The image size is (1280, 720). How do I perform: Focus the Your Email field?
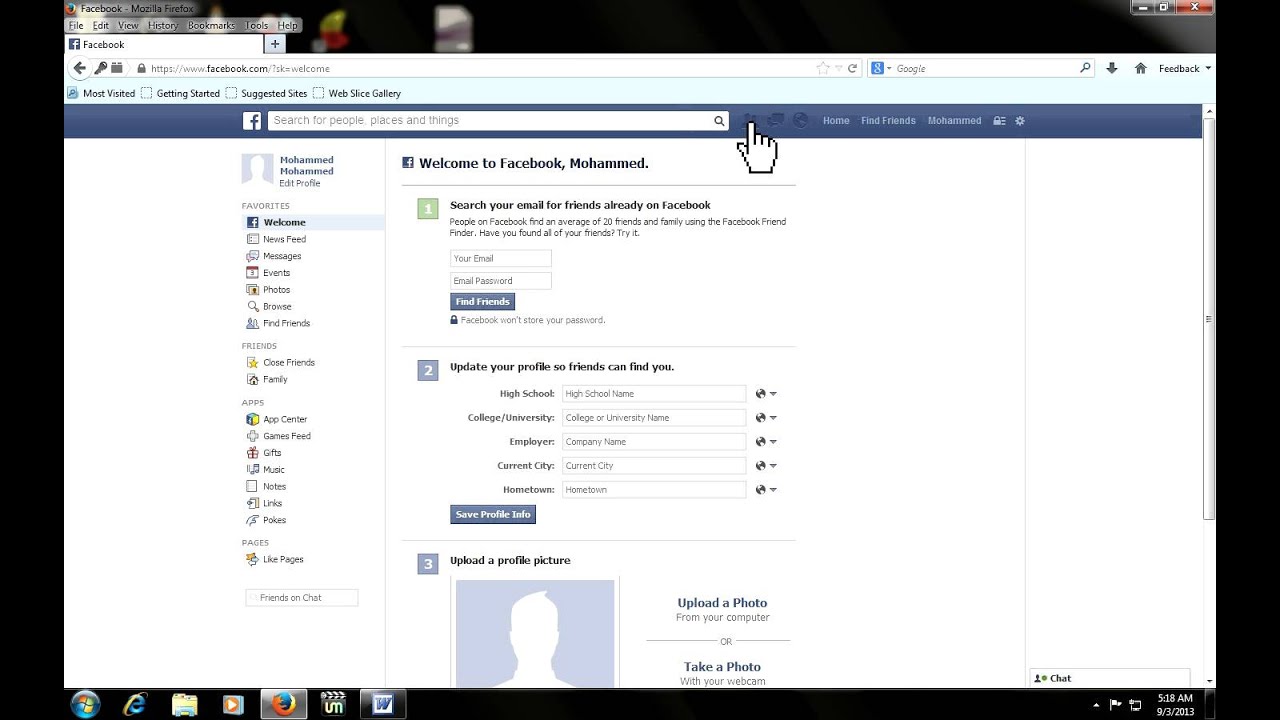tap(500, 258)
